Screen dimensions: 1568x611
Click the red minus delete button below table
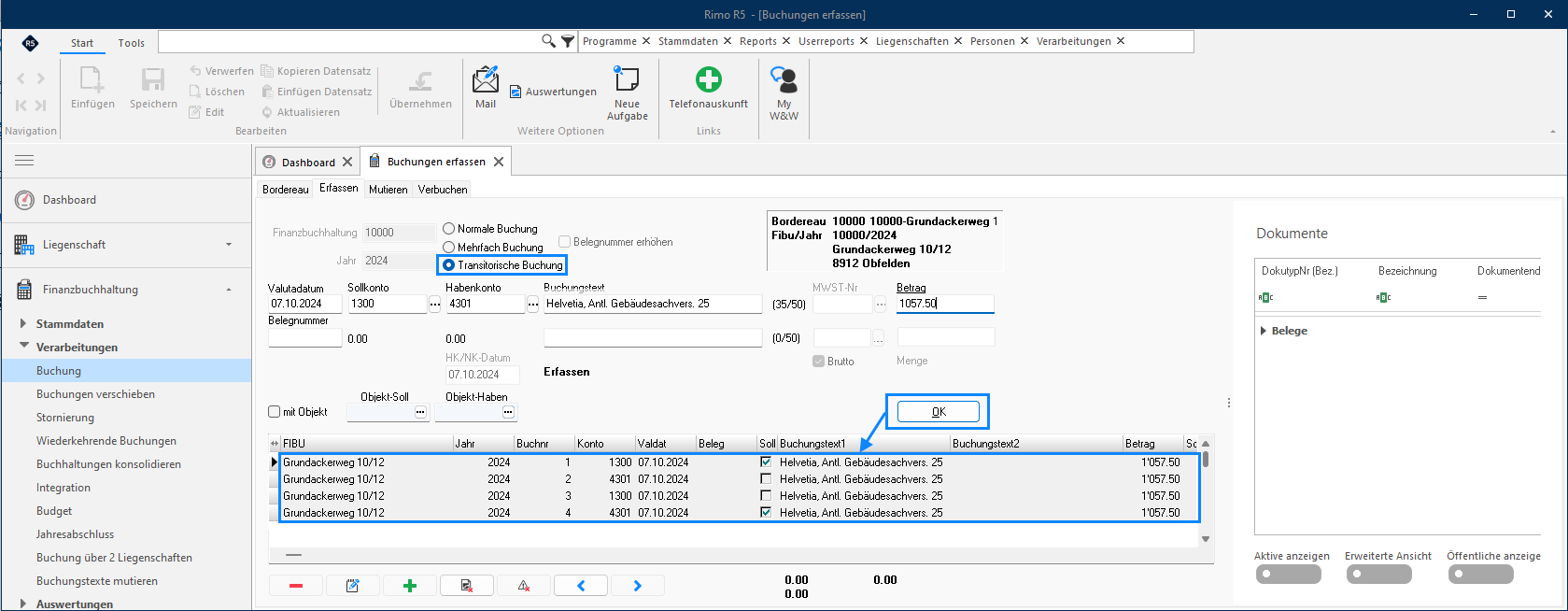(296, 586)
